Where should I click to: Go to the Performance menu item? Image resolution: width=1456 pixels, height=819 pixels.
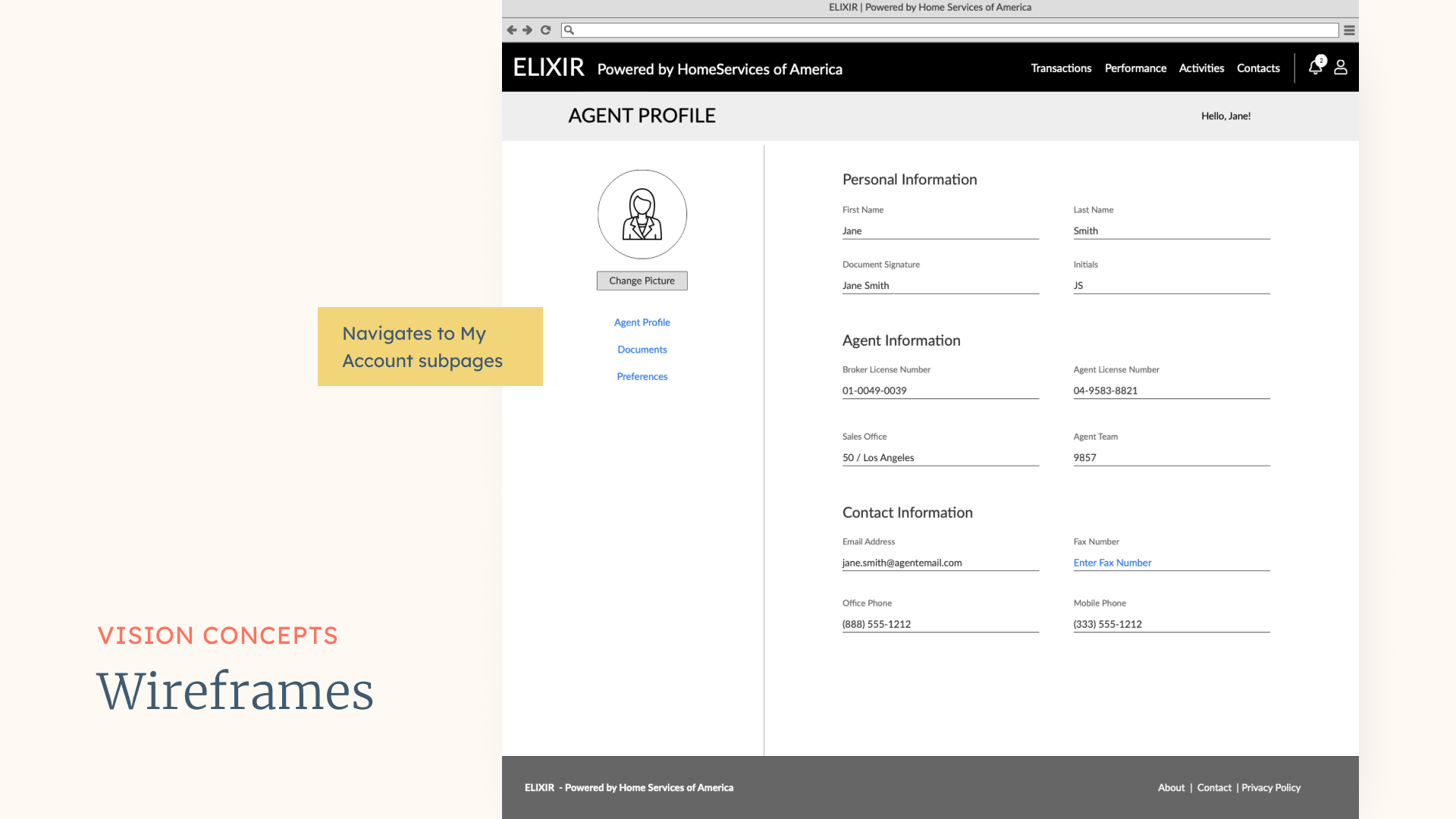pos(1135,68)
